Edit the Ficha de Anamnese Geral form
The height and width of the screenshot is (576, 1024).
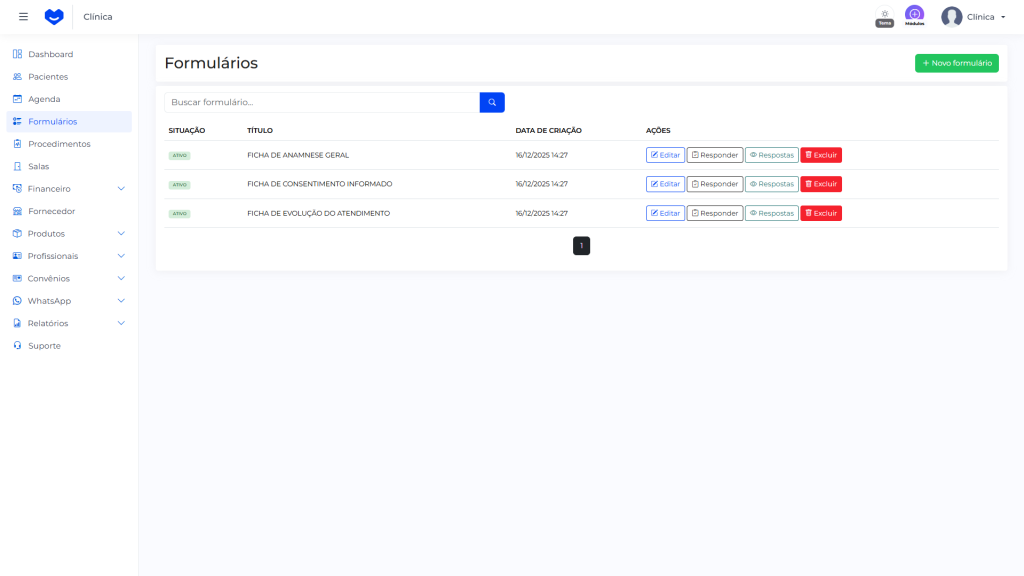(x=665, y=155)
